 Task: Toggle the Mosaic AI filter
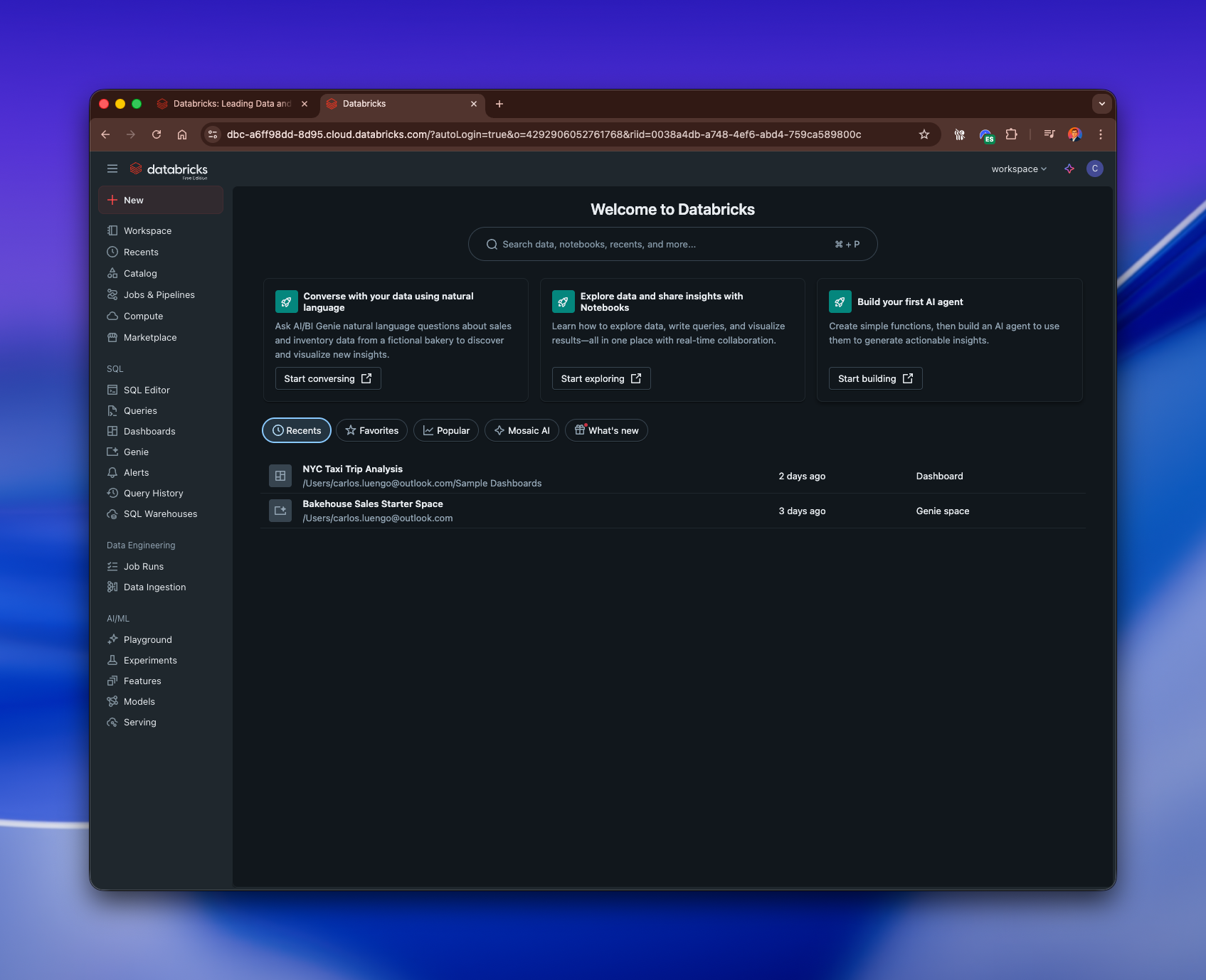pyautogui.click(x=522, y=430)
